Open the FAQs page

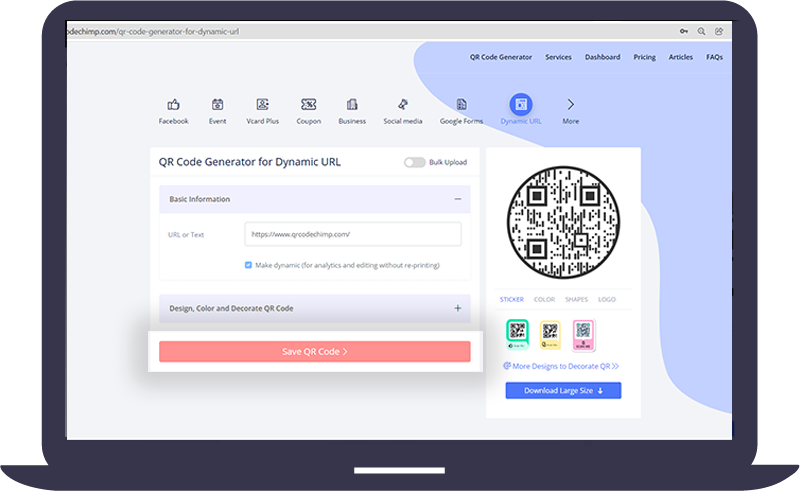[714, 57]
